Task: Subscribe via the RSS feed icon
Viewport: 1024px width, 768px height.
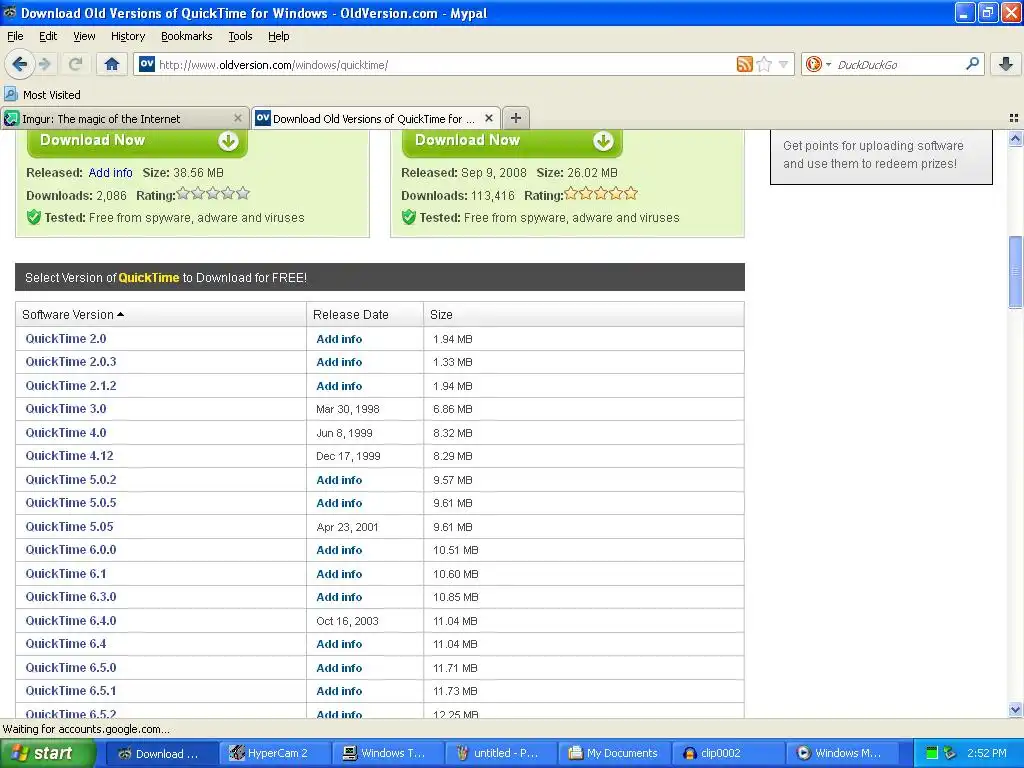Action: coord(744,64)
